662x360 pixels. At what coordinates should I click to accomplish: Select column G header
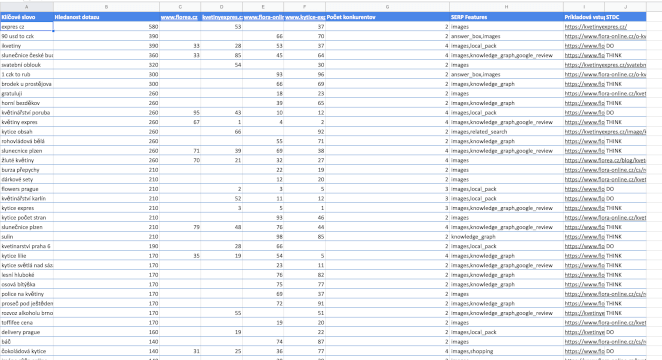tap(387, 7)
